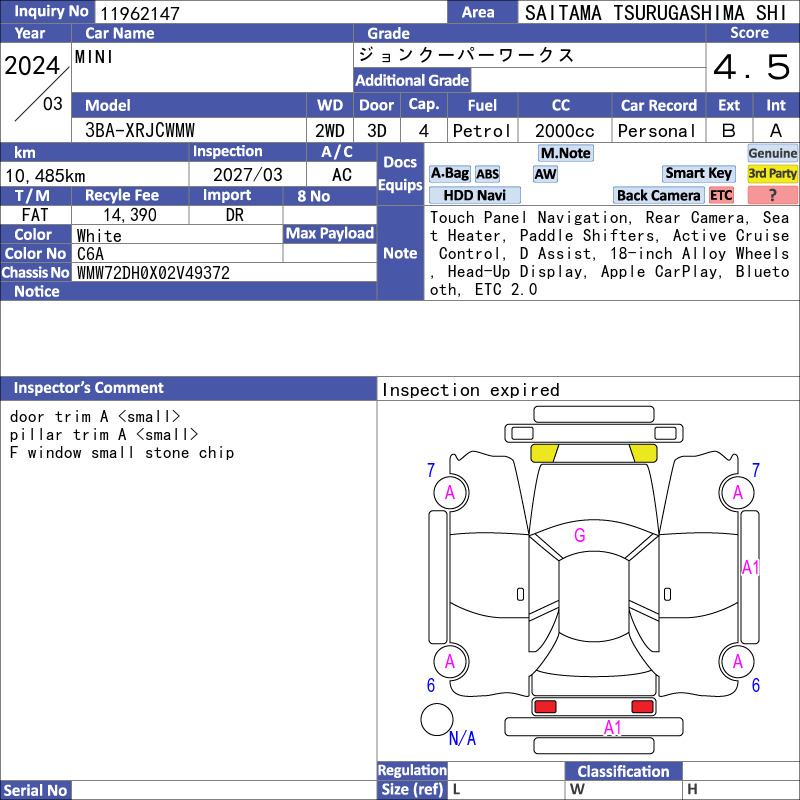Click the Notice header bar
This screenshot has height=800, width=800.
tap(188, 291)
